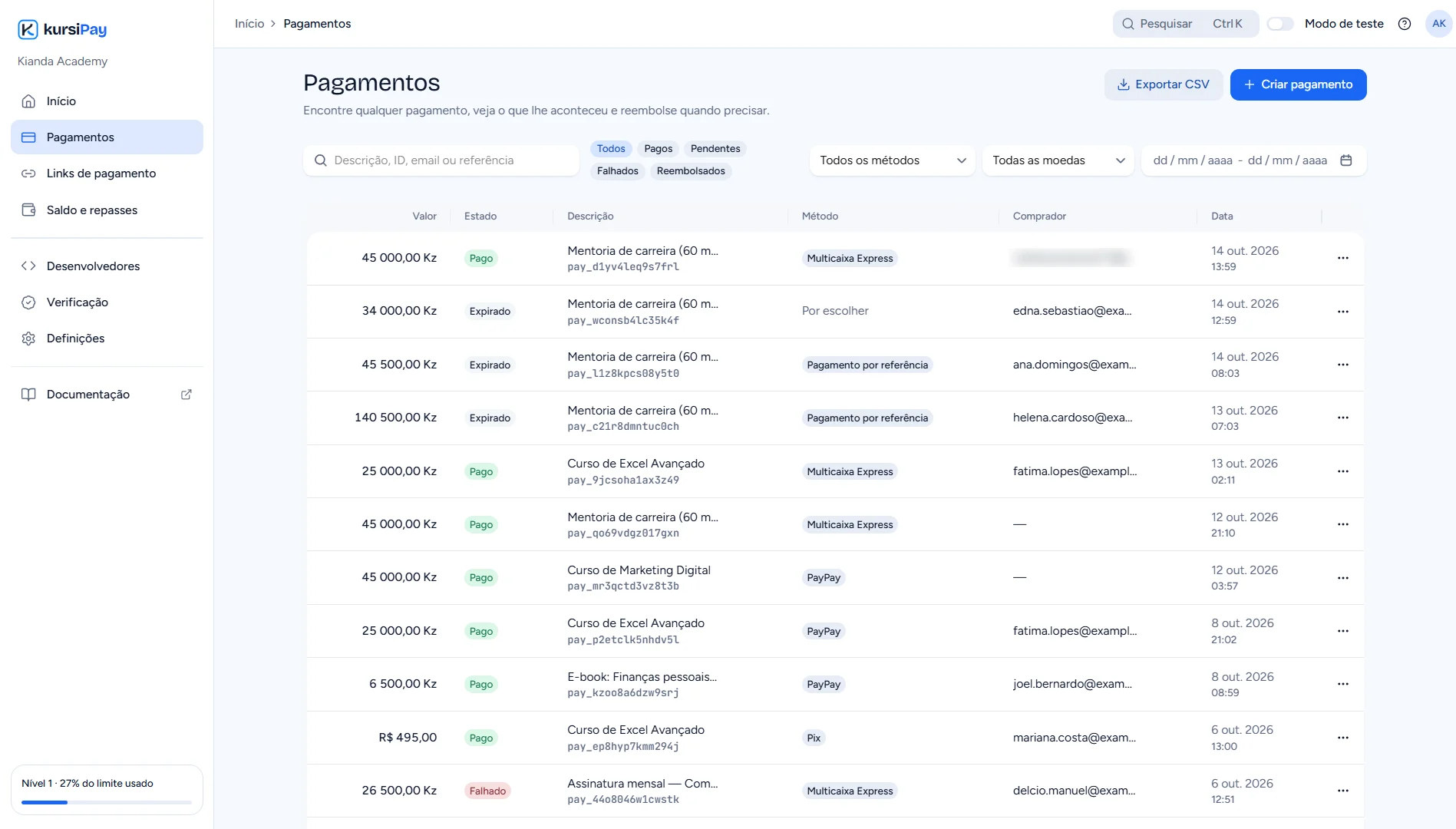The image size is (1456, 829).
Task: Filter by Pendentes status
Action: 715,149
